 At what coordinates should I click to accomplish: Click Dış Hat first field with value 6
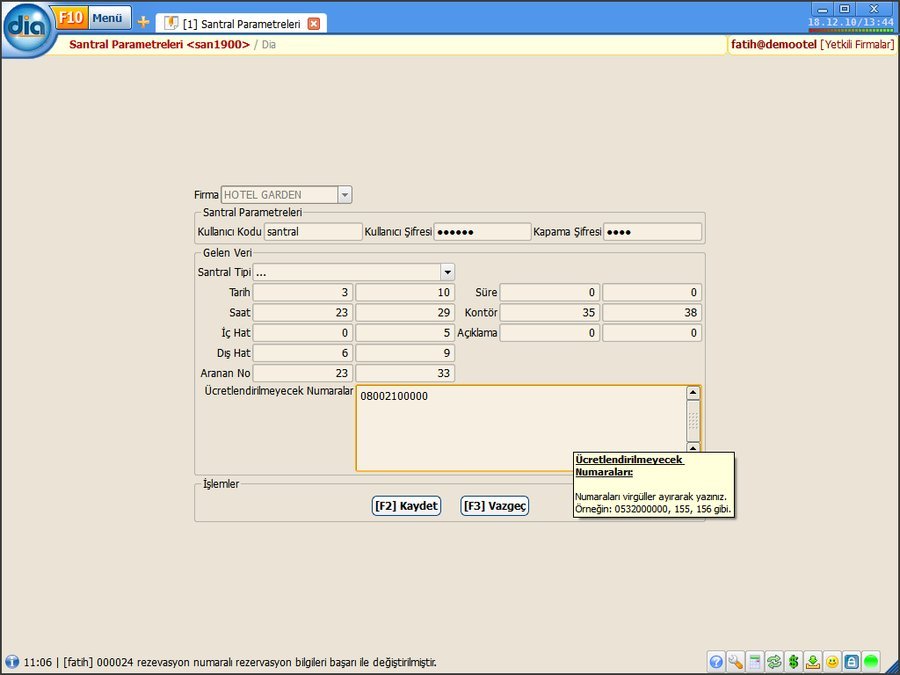coord(302,353)
